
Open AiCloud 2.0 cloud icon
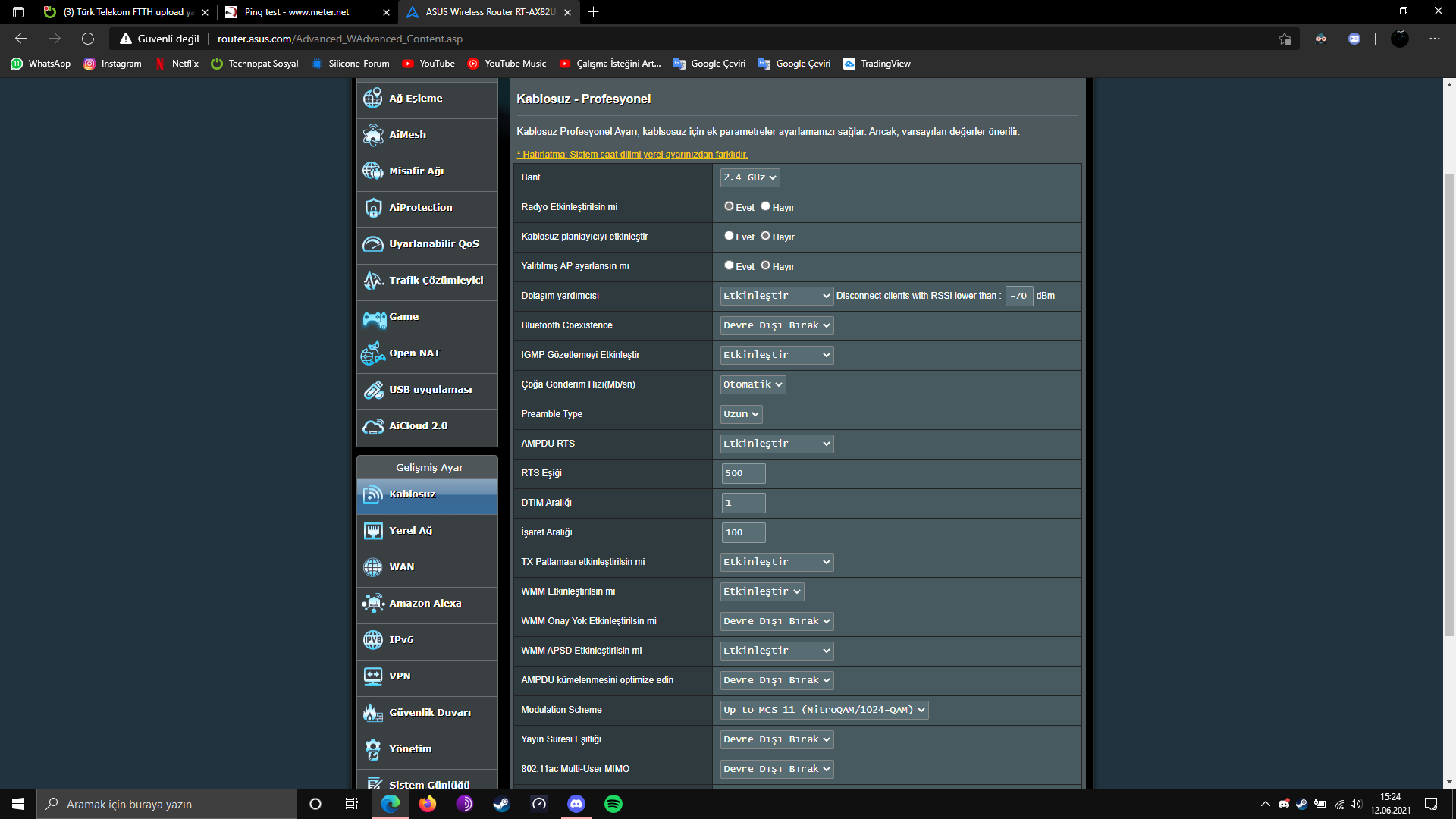pos(373,426)
